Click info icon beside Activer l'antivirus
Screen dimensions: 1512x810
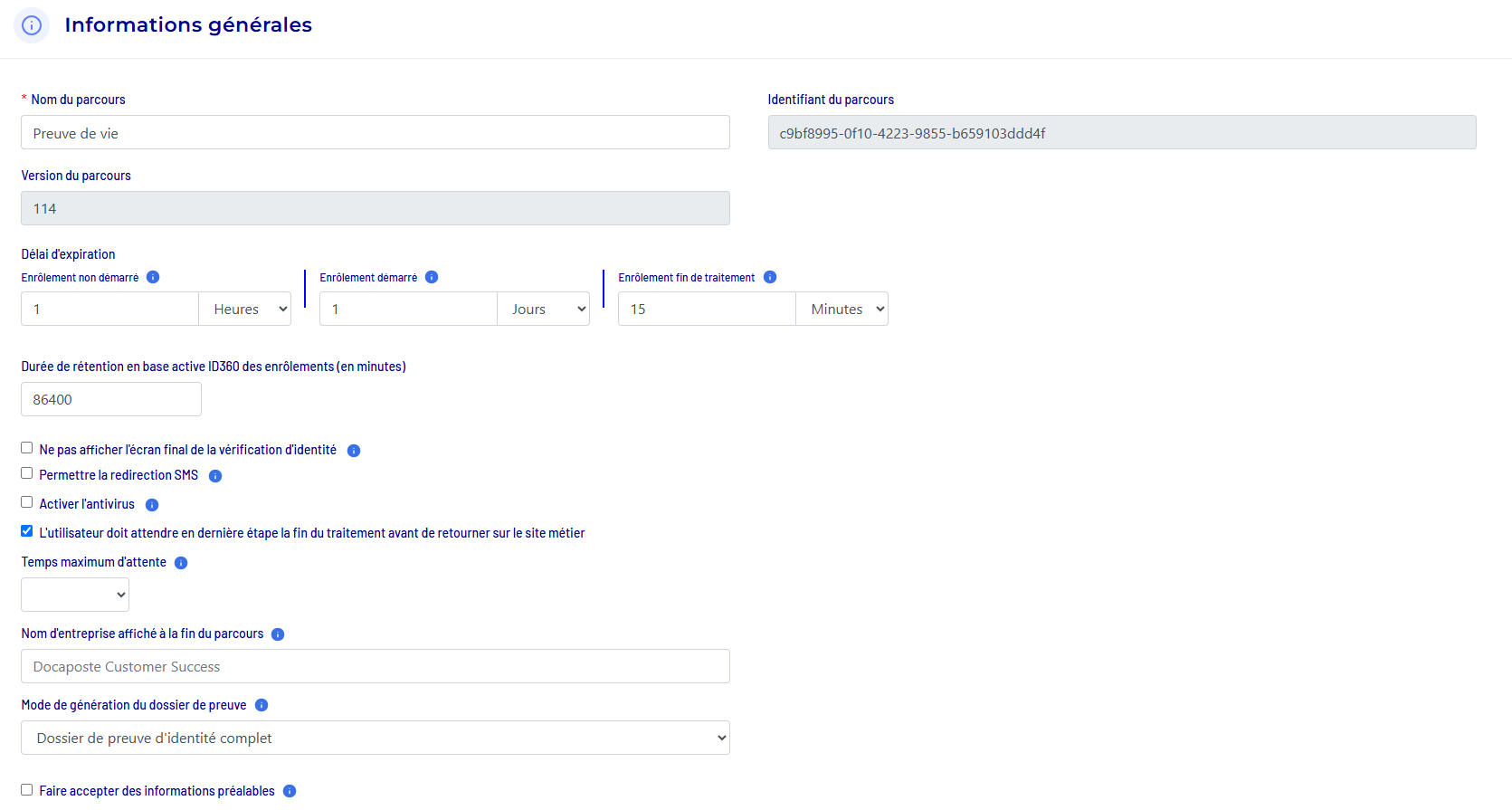[152, 505]
